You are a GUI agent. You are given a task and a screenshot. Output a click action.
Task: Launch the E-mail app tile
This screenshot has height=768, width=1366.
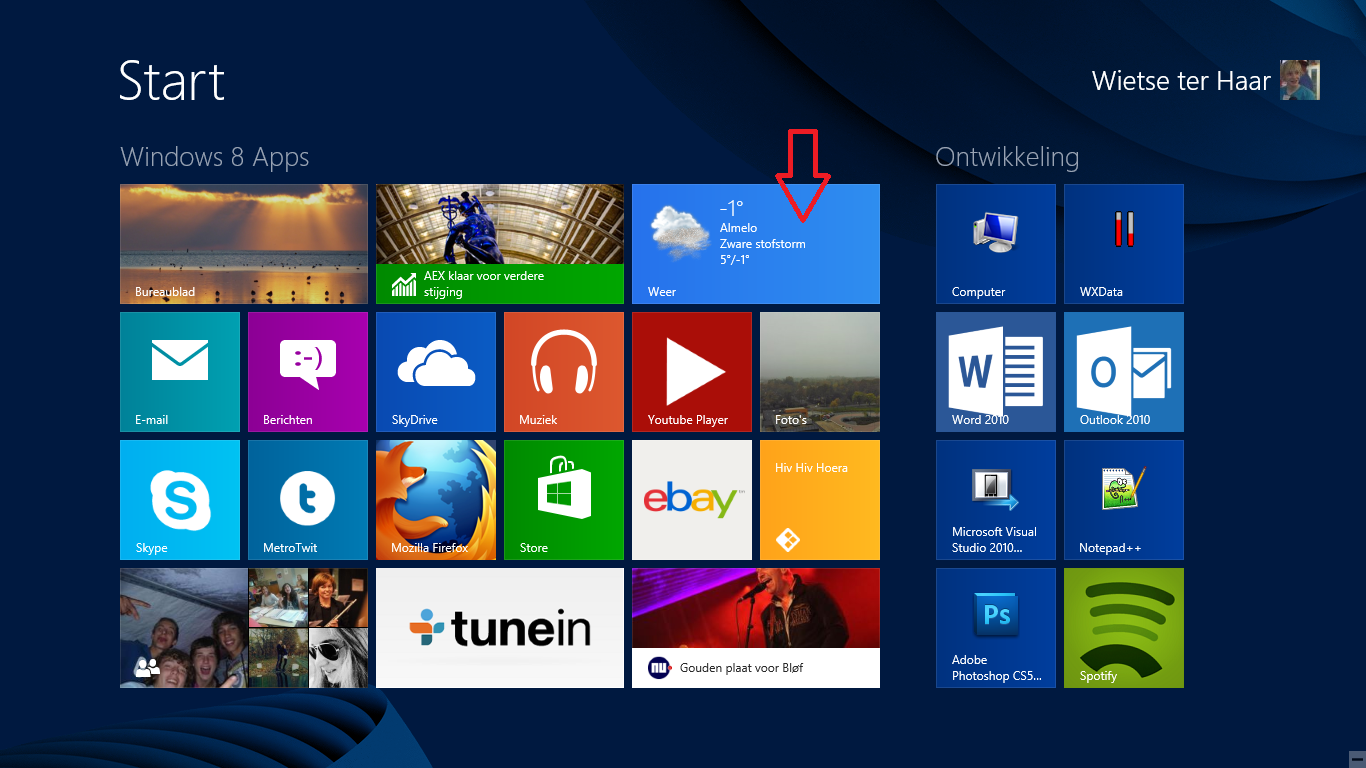point(180,372)
